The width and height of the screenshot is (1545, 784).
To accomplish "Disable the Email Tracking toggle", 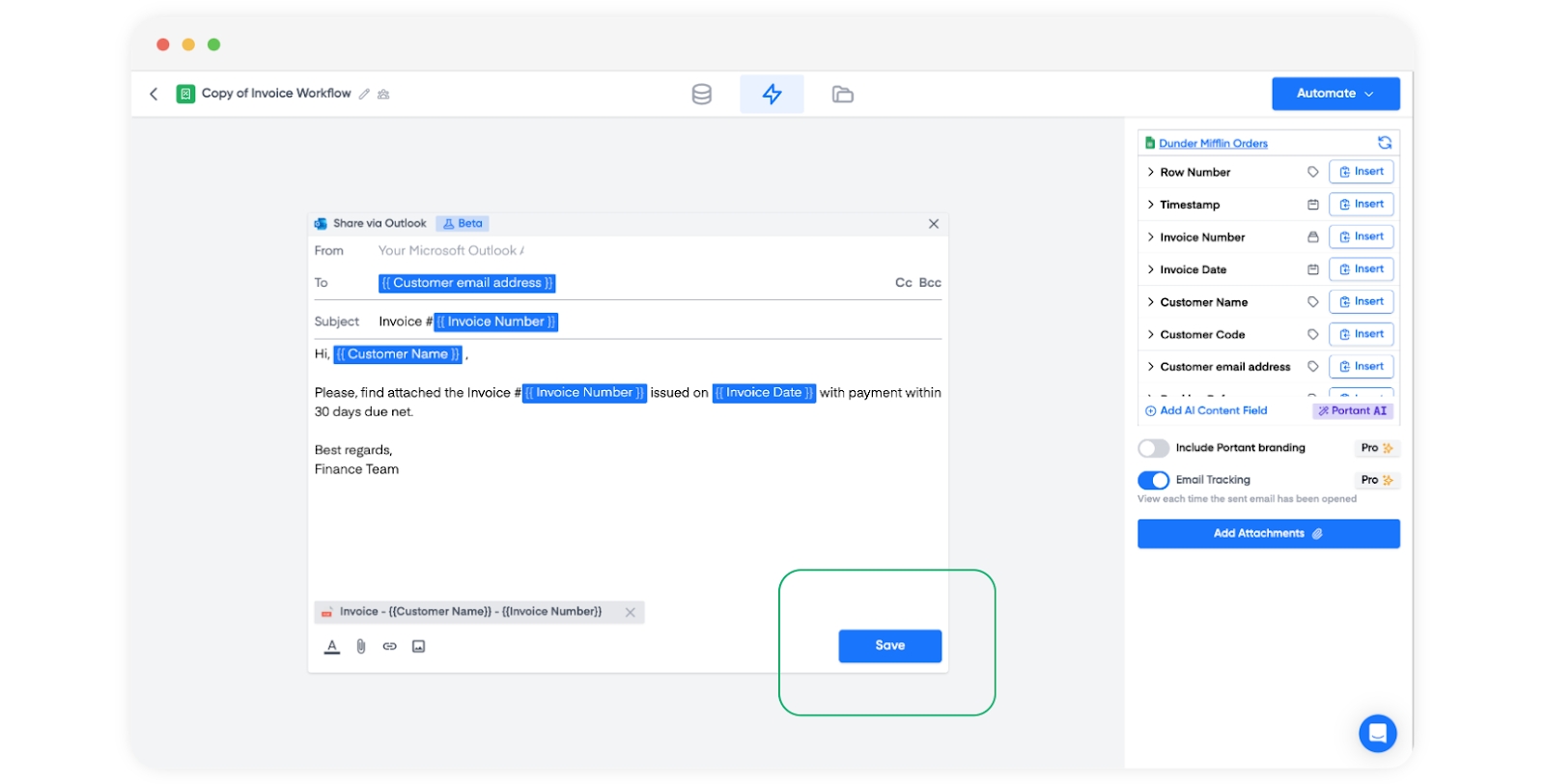I will coord(1153,480).
